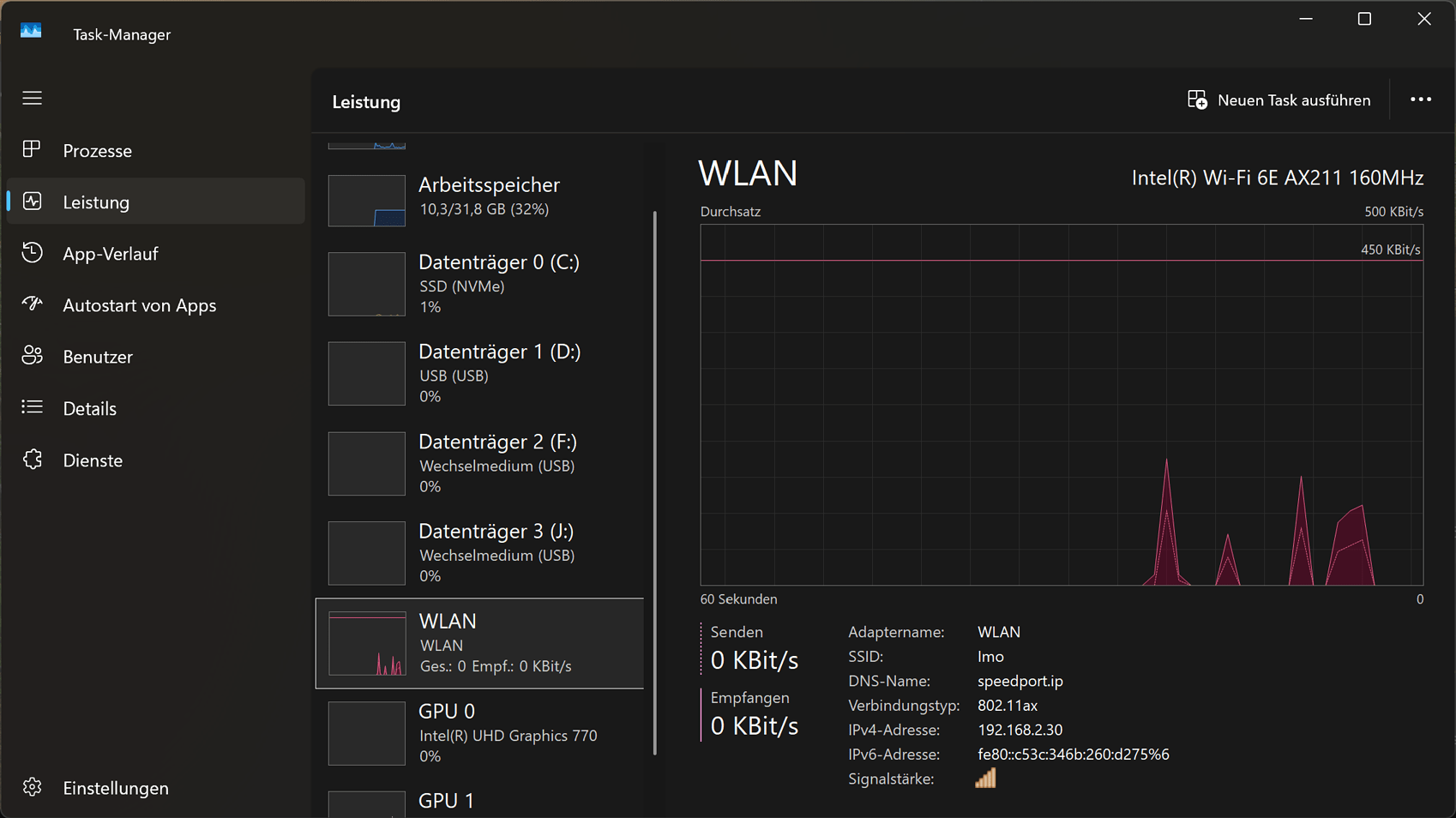Open the three-dot more options menu

tap(1421, 99)
